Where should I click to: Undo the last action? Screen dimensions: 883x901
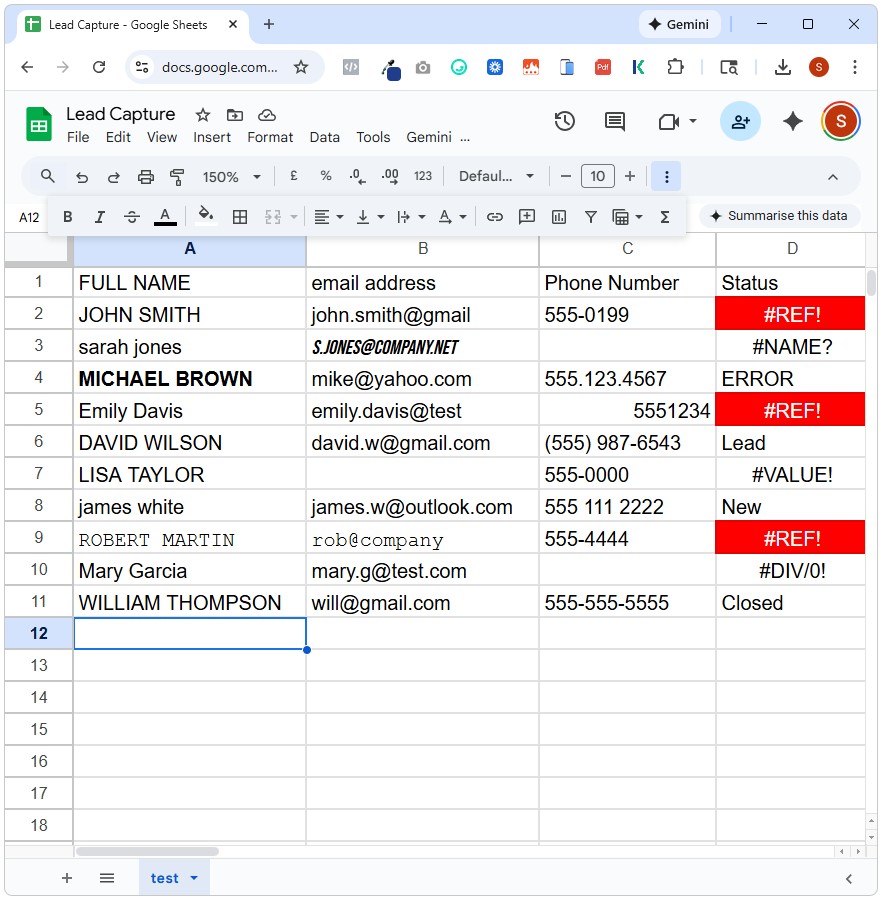[x=82, y=177]
